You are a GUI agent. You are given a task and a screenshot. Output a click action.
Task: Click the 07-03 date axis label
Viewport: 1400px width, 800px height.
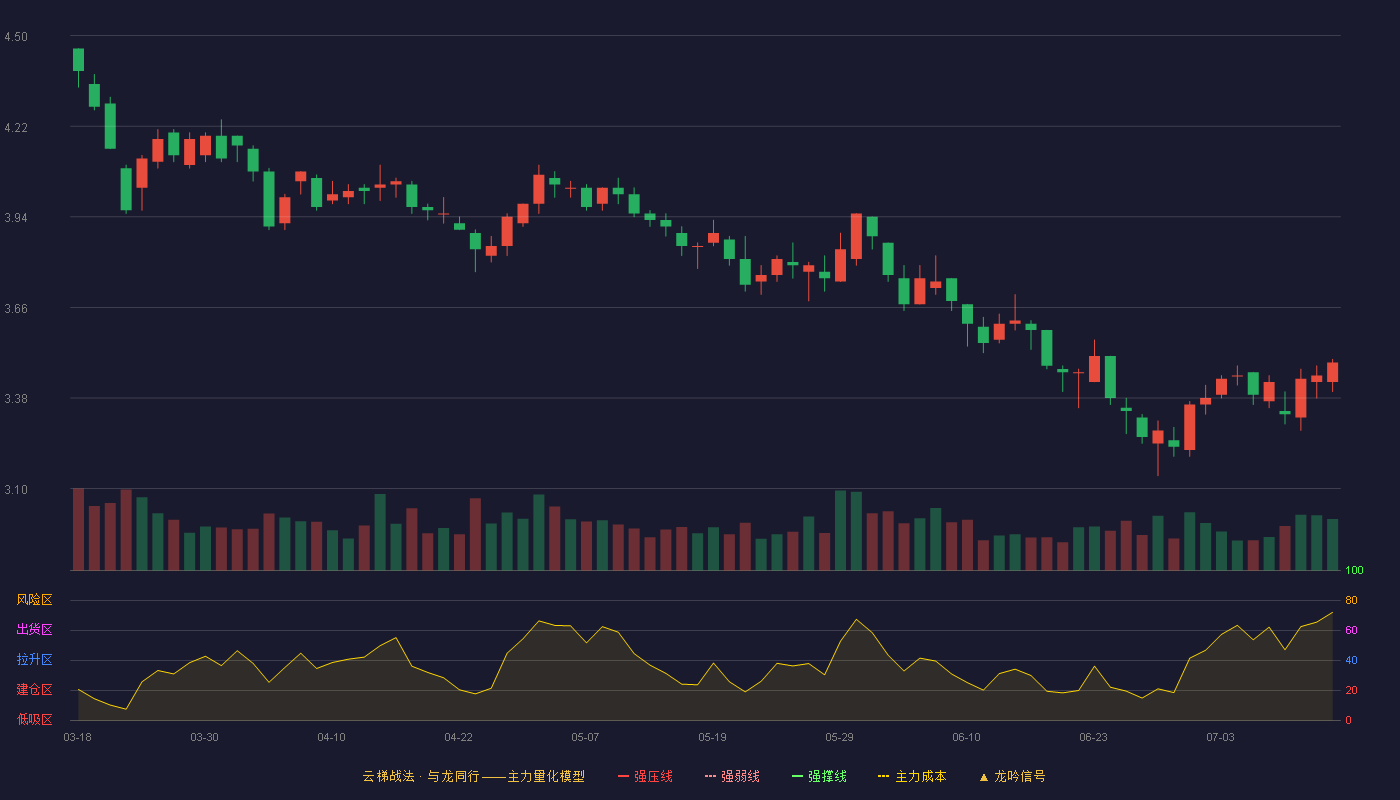point(1220,737)
